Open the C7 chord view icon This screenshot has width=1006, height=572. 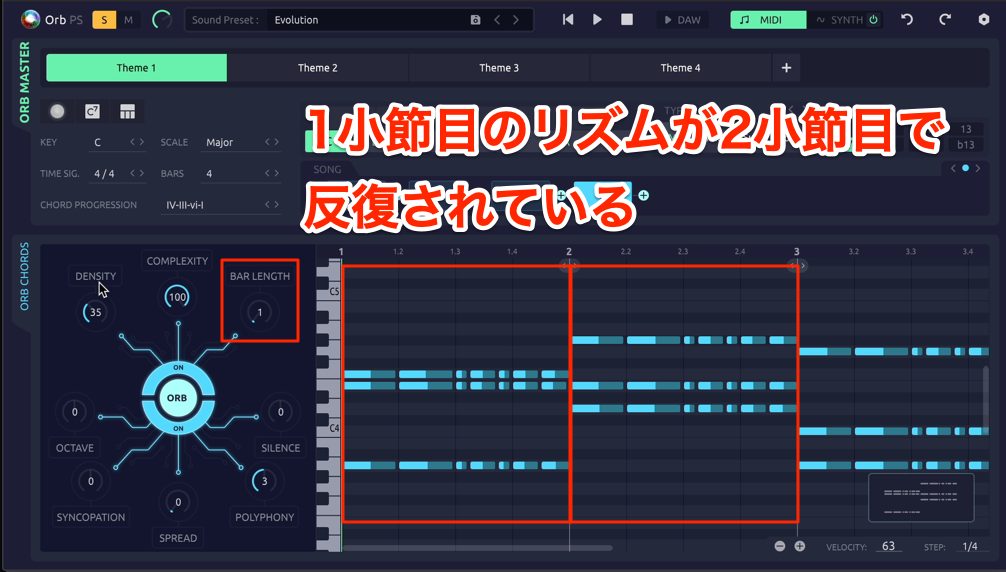point(92,112)
